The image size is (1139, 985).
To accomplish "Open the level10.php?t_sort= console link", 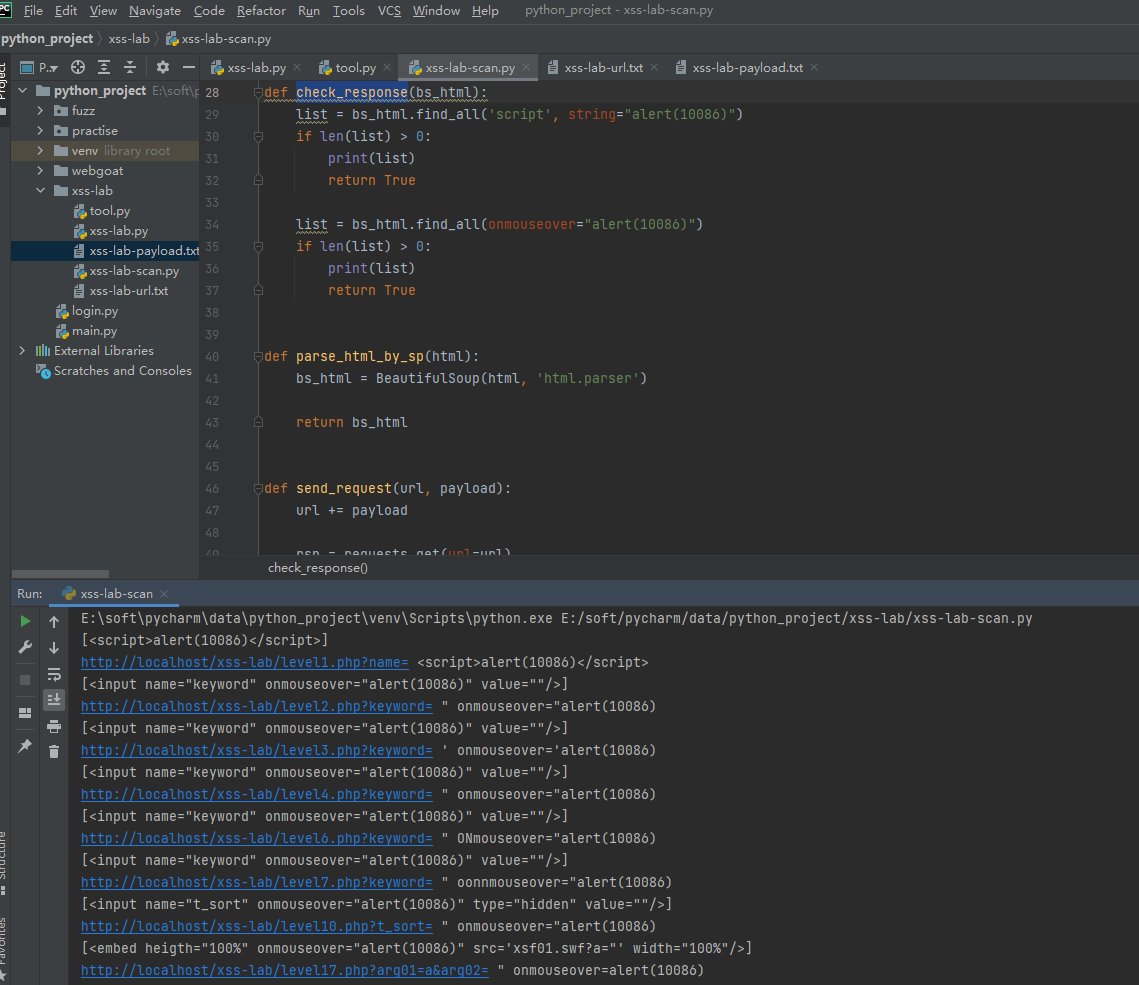I will click(256, 926).
